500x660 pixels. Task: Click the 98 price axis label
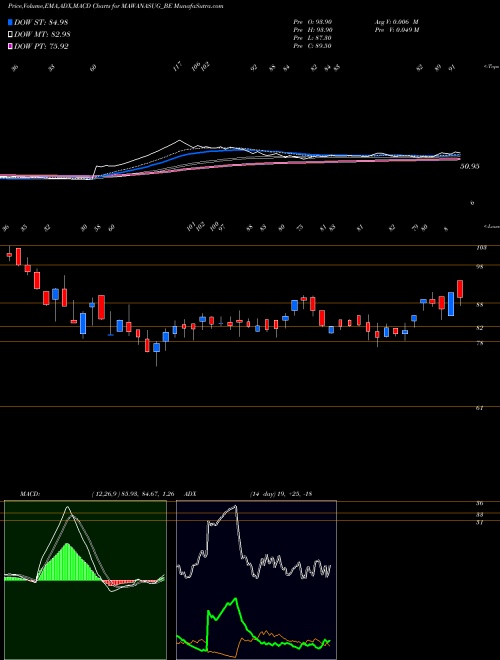click(479, 266)
